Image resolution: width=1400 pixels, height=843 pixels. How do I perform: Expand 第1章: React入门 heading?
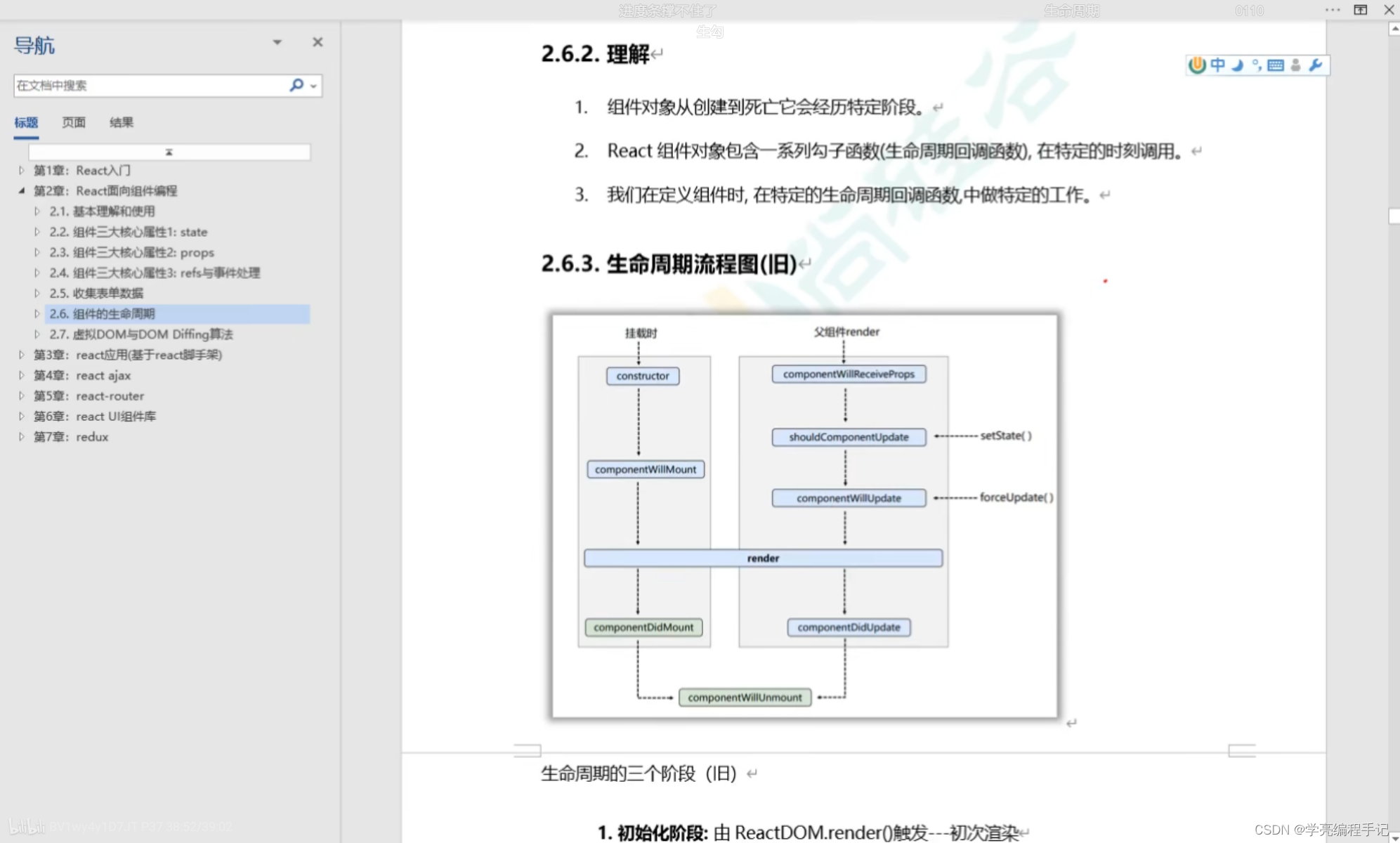[22, 170]
